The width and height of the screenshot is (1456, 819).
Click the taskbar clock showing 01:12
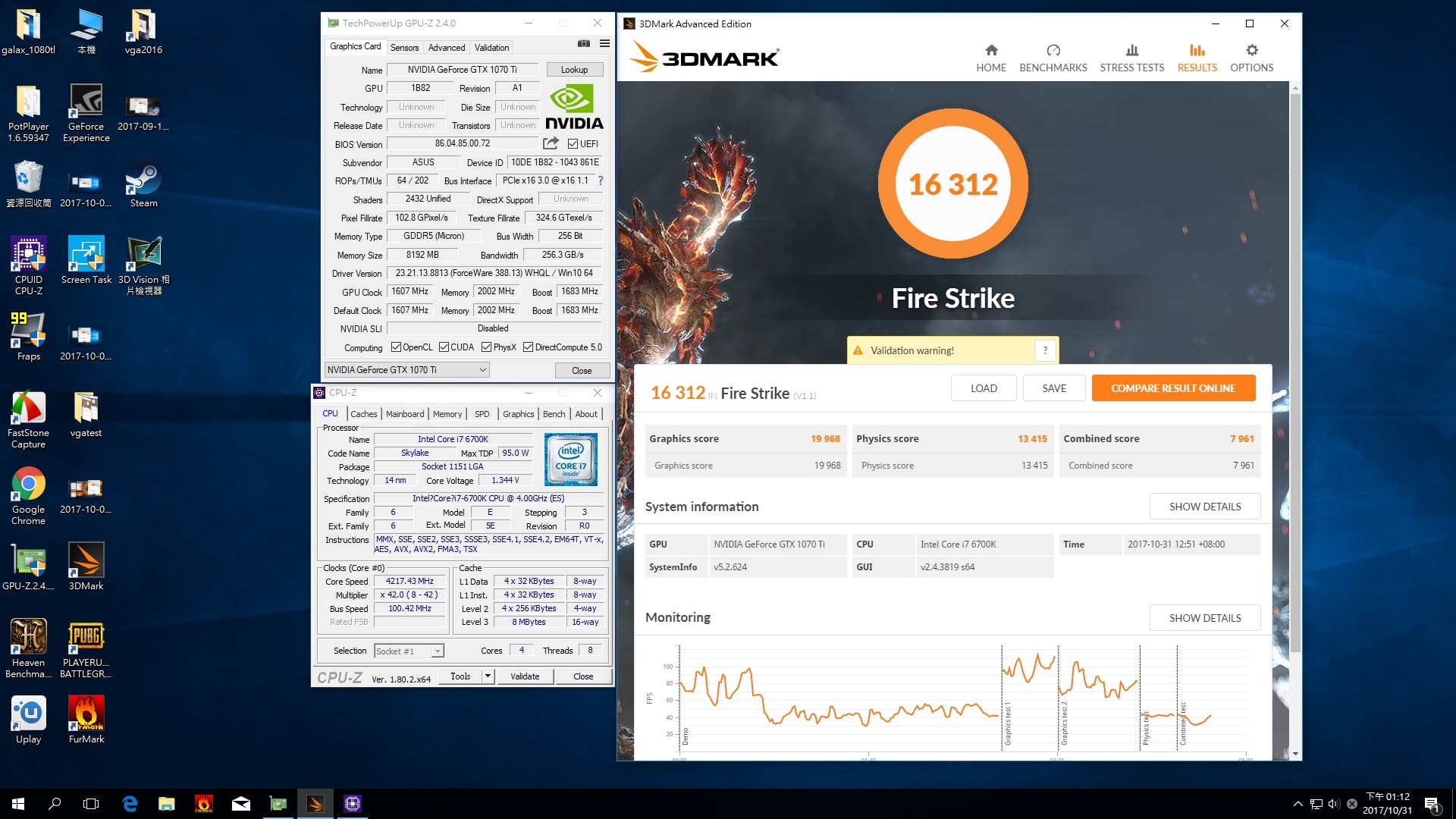tap(1387, 804)
